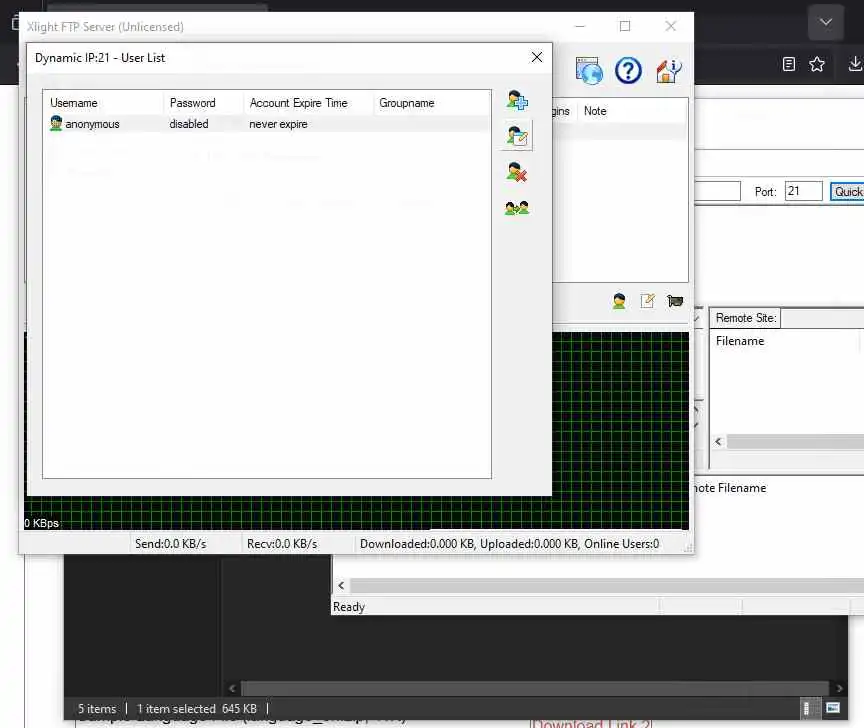Click the Download Link 2 link

(591, 723)
